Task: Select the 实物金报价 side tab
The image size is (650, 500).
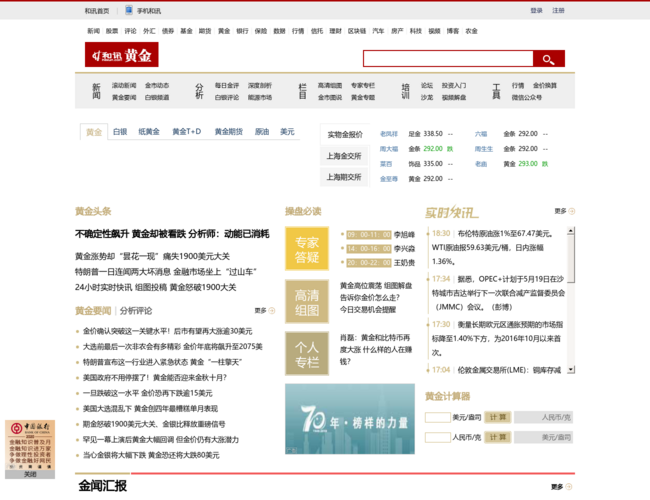Action: 344,134
